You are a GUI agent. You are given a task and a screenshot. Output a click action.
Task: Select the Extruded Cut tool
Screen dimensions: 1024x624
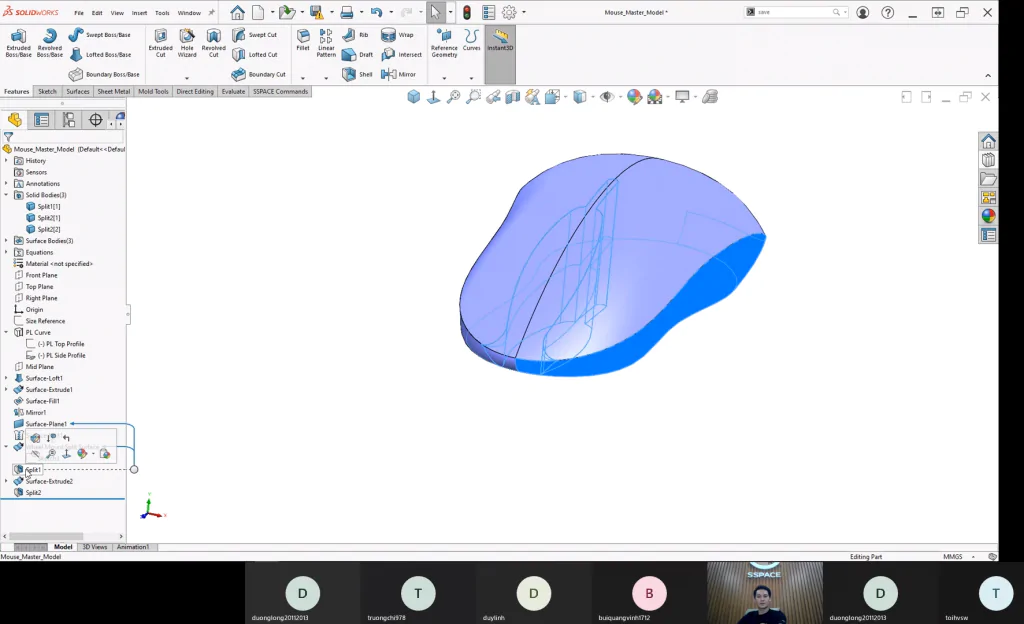pos(161,43)
